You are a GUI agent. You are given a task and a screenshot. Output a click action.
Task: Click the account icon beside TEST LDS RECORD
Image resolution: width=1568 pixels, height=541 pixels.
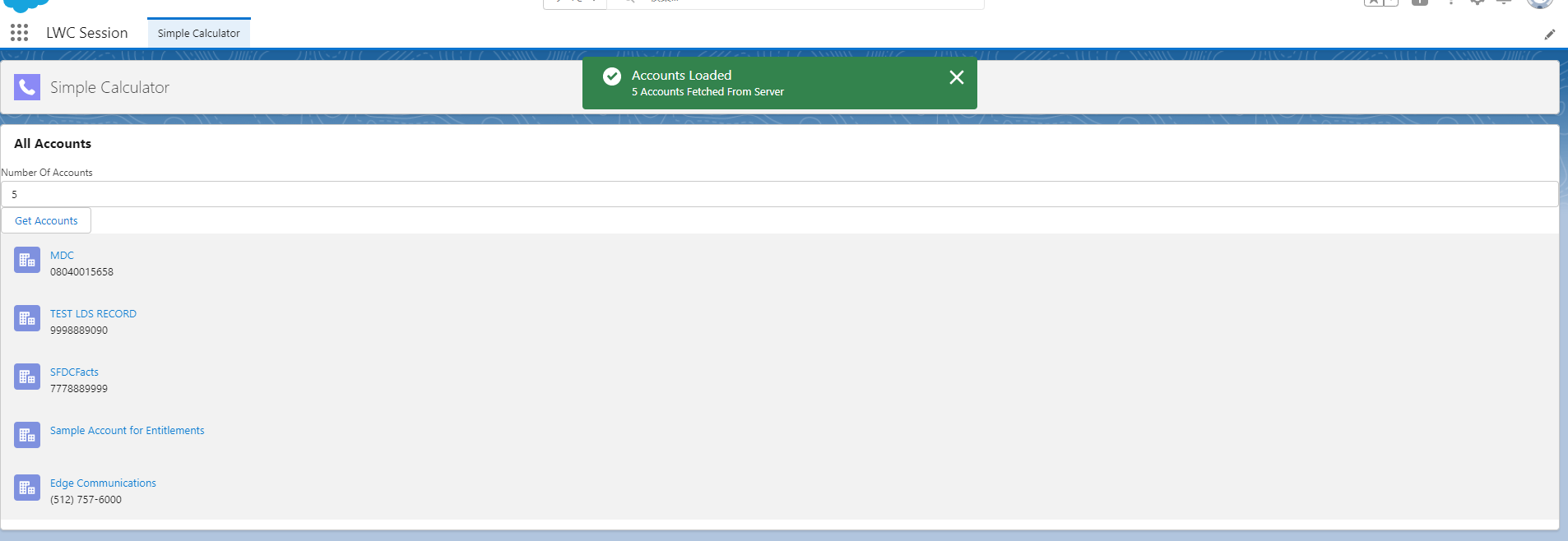[27, 318]
